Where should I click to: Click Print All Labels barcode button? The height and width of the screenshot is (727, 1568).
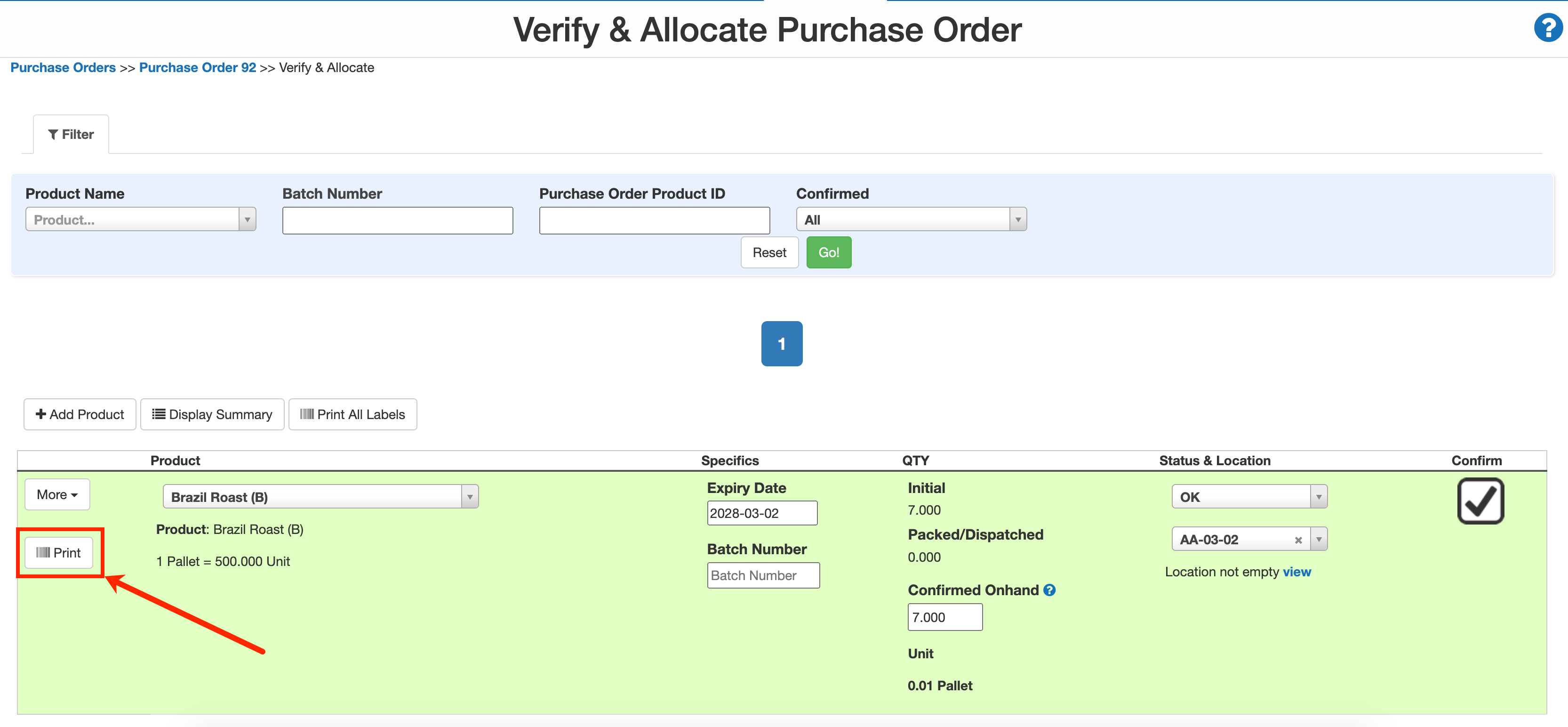click(352, 415)
